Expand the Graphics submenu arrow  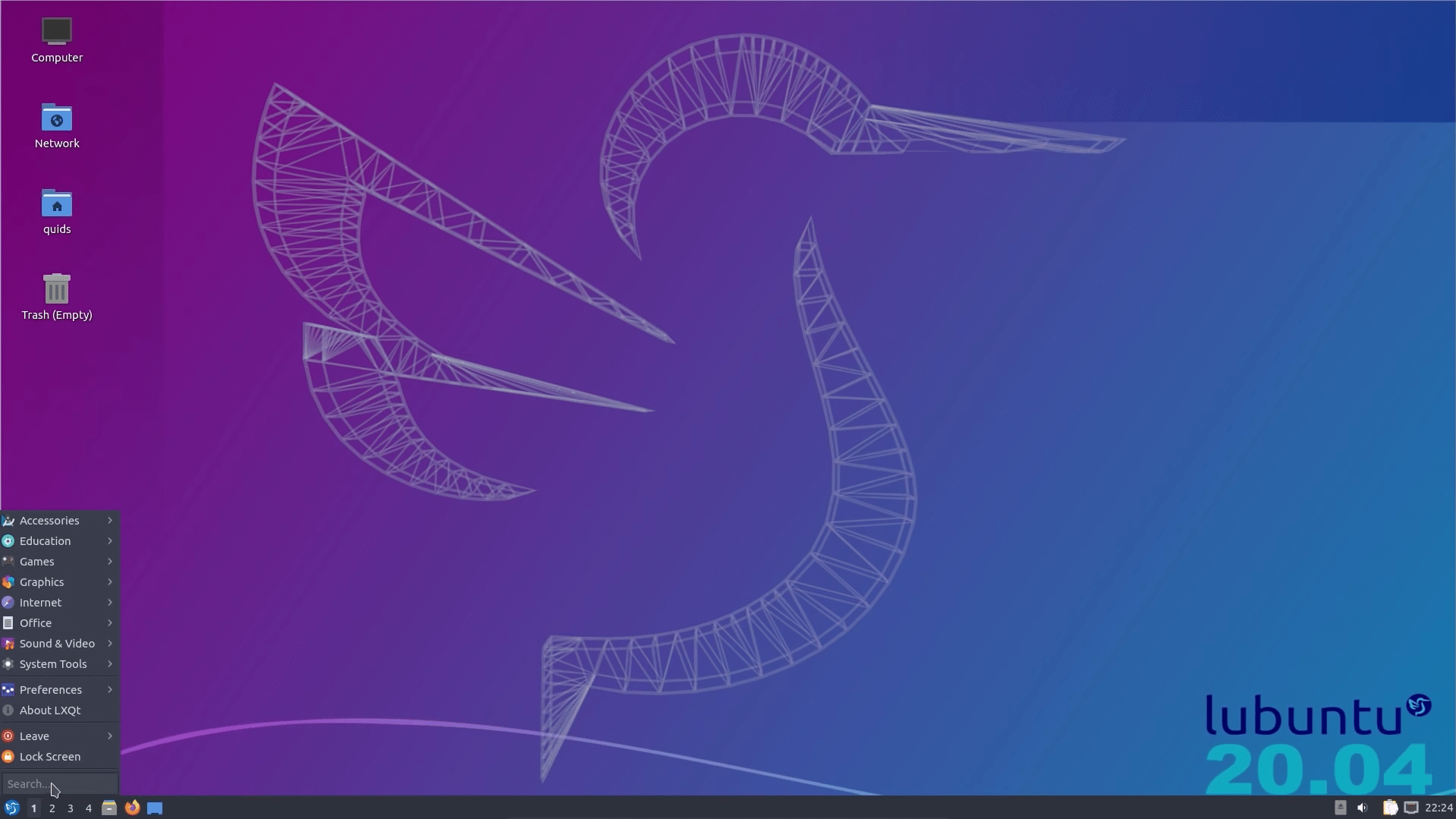110,581
